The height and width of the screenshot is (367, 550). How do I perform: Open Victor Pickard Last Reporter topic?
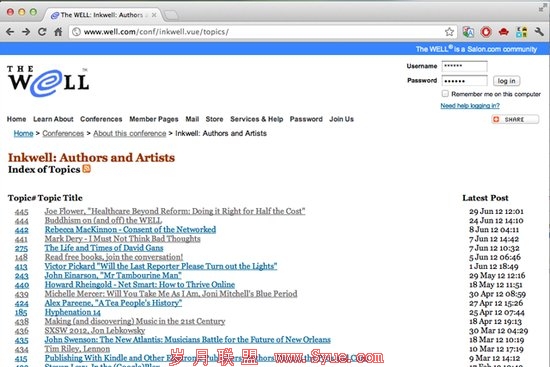click(161, 266)
